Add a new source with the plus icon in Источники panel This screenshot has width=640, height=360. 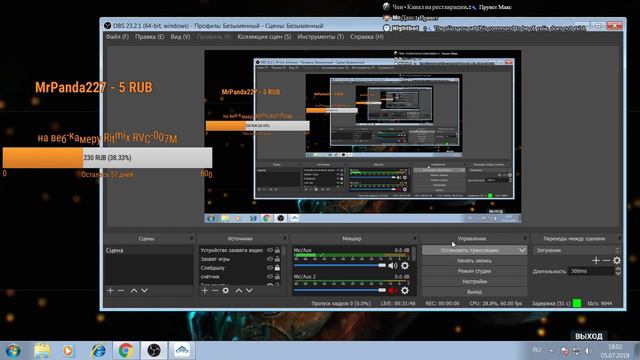pos(205,291)
